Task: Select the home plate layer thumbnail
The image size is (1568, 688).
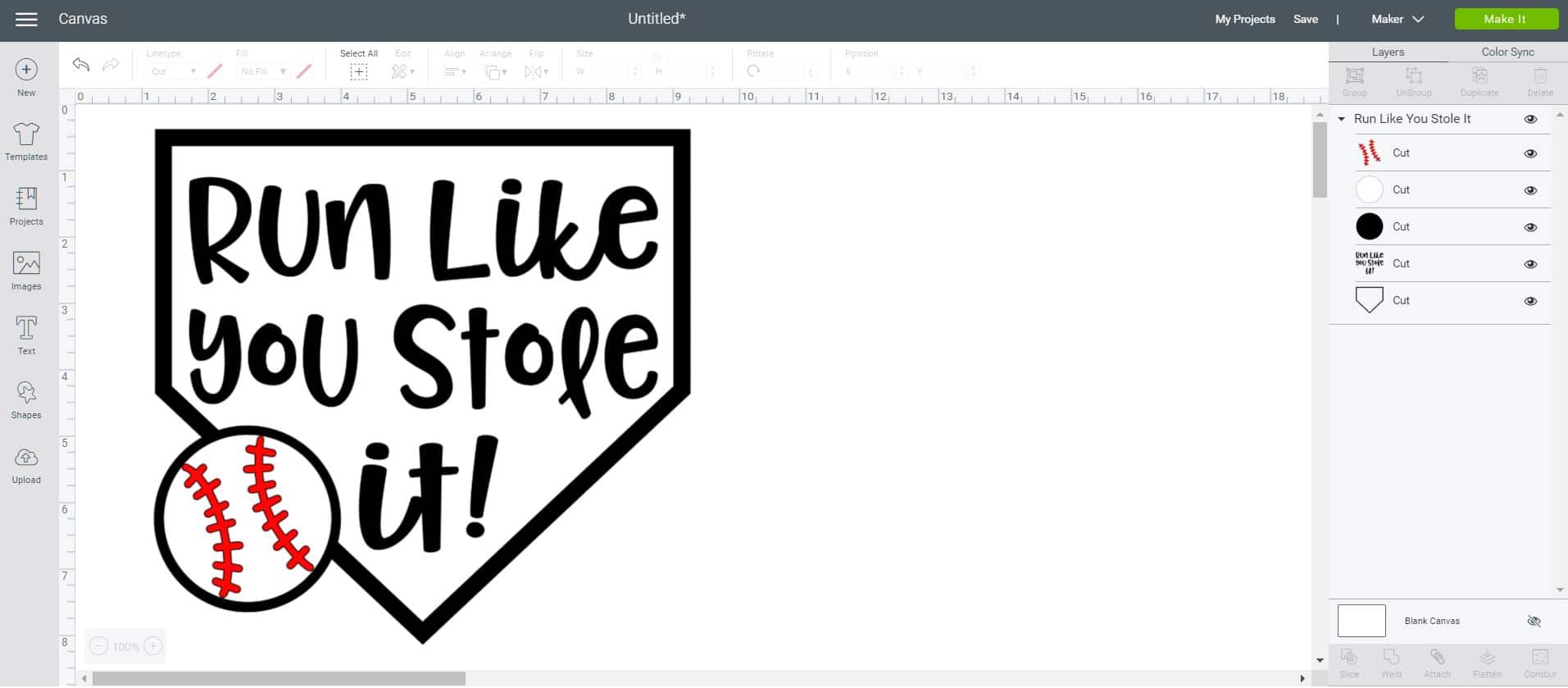Action: (1369, 300)
